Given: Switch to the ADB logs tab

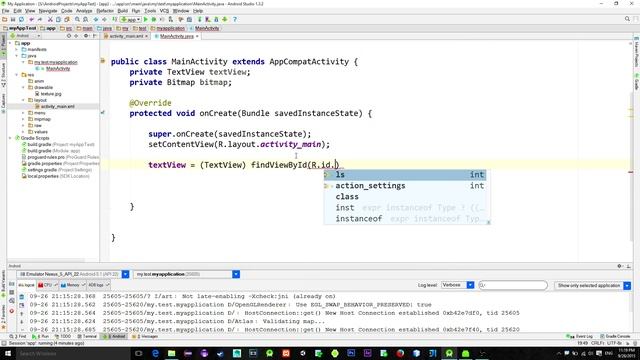Looking at the screenshot, I should (x=98, y=285).
